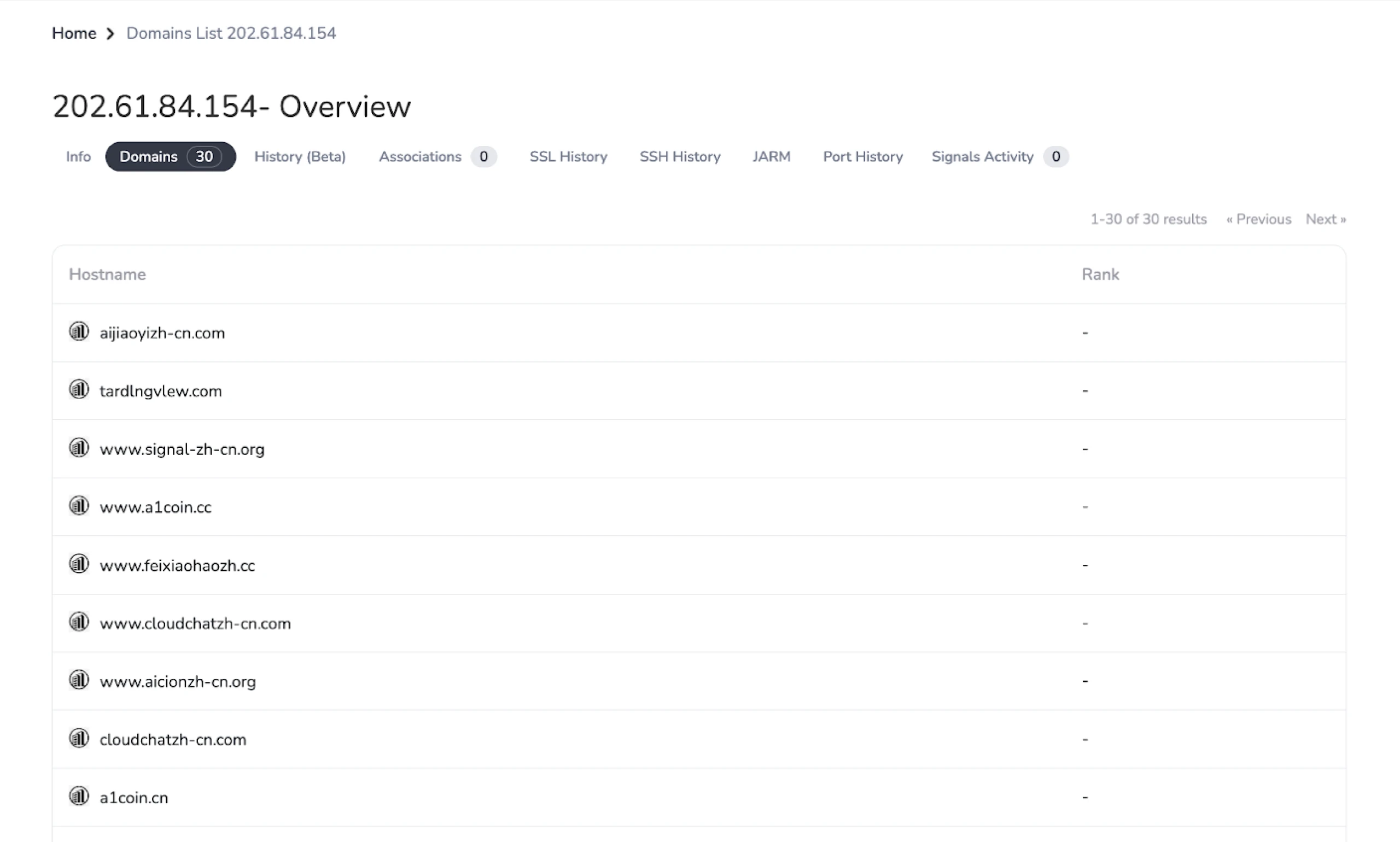Click the Next » pagination button
The width and height of the screenshot is (1400, 842).
click(1326, 219)
